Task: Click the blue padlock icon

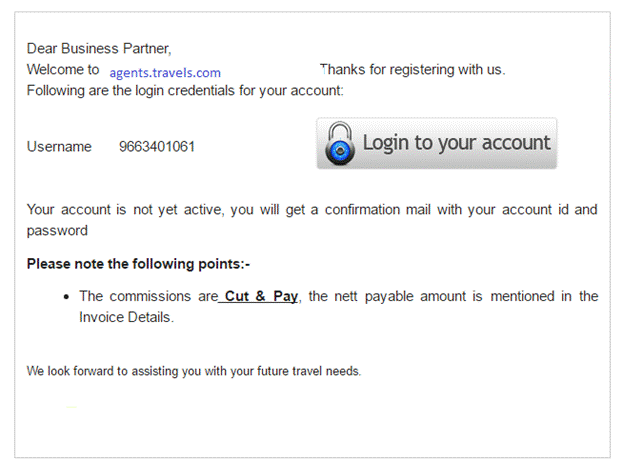Action: pos(339,144)
